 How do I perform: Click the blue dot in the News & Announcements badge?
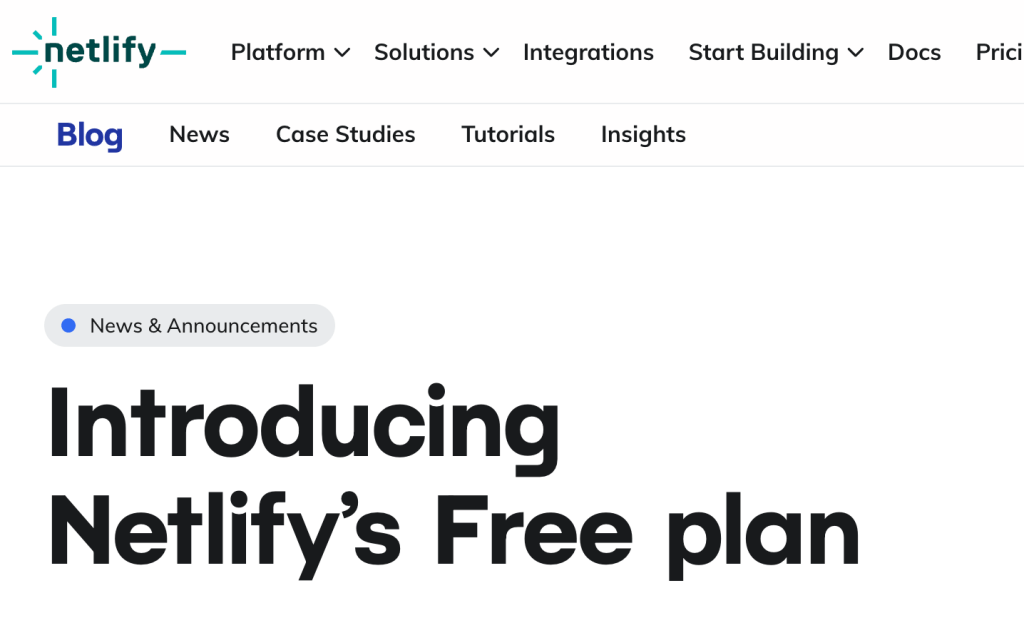click(x=67, y=325)
